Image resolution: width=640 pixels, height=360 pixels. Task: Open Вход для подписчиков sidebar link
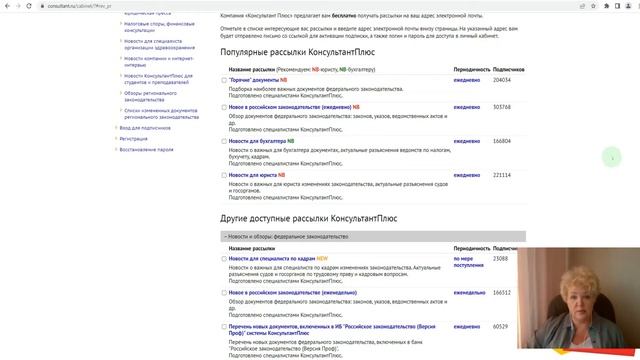[145, 128]
